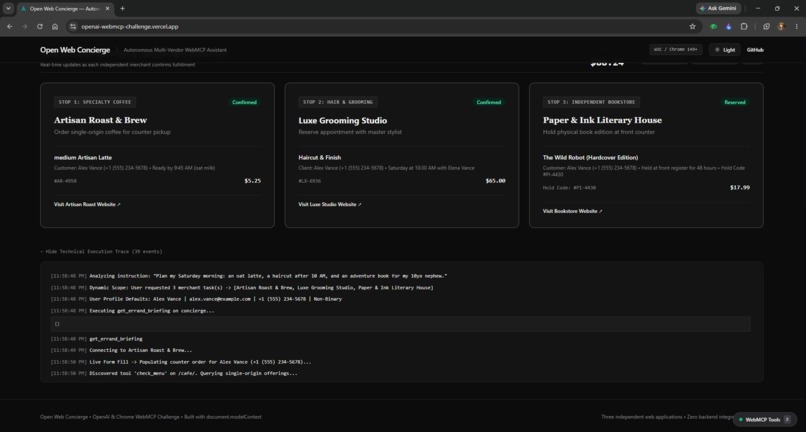
Task: Click Confirmed badge on Luxe Grooming card
Action: click(489, 102)
